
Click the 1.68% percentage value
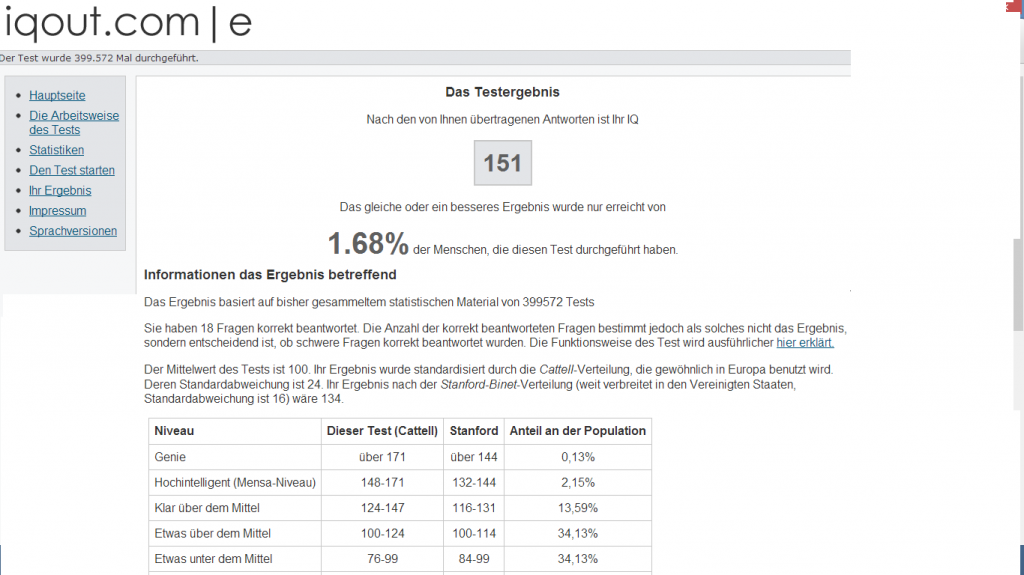pos(368,244)
